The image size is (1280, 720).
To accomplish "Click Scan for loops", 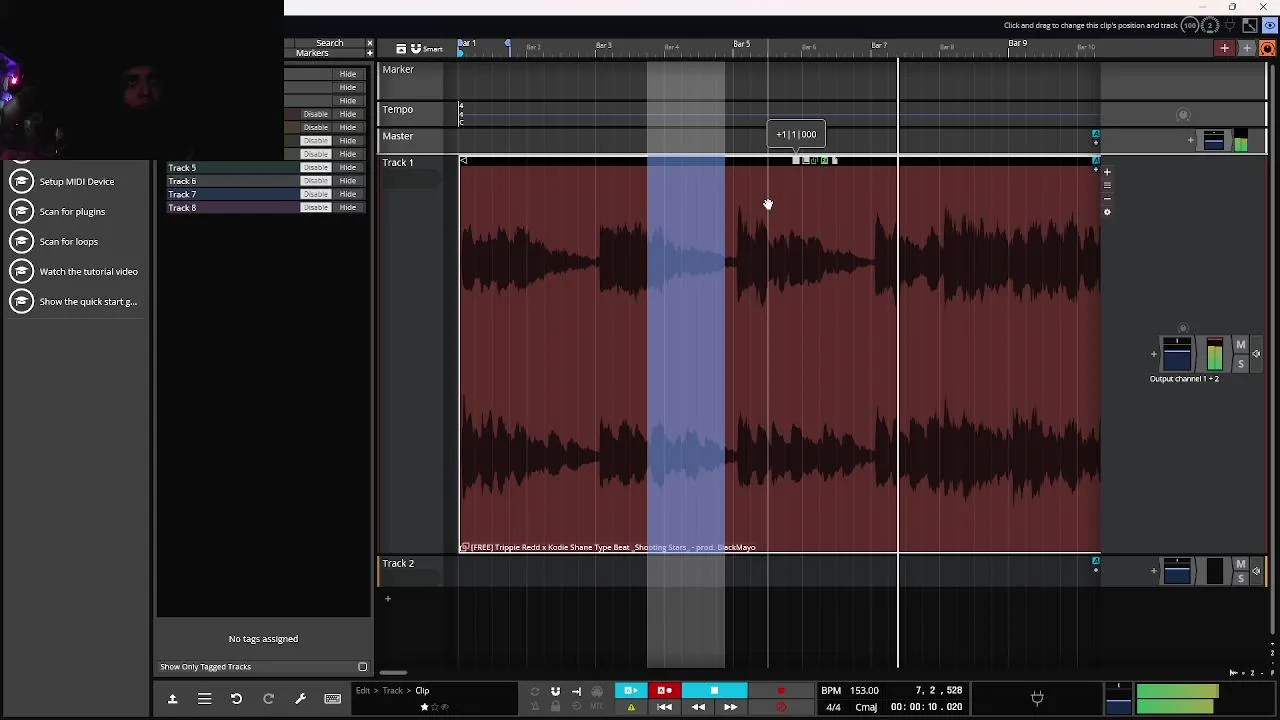I will click(x=68, y=241).
